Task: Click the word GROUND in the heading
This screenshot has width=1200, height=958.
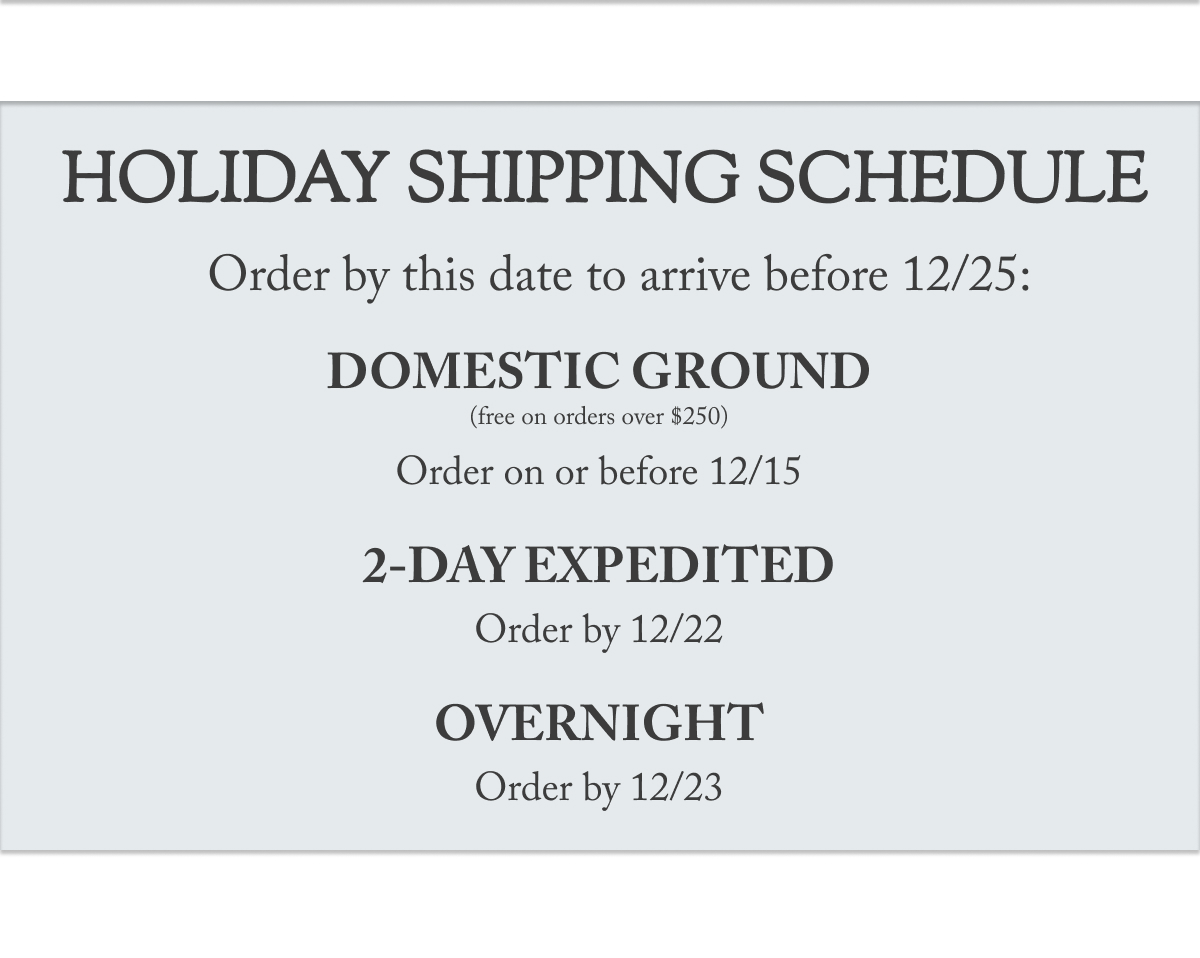Action: click(750, 371)
